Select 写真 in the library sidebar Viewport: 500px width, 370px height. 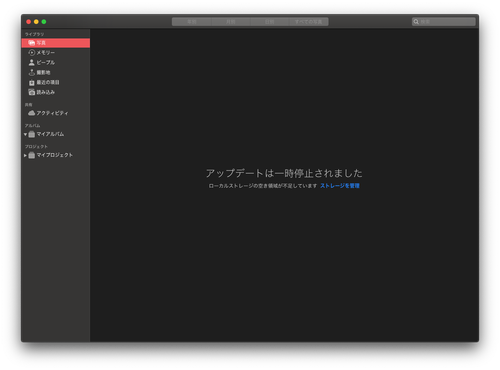56,43
